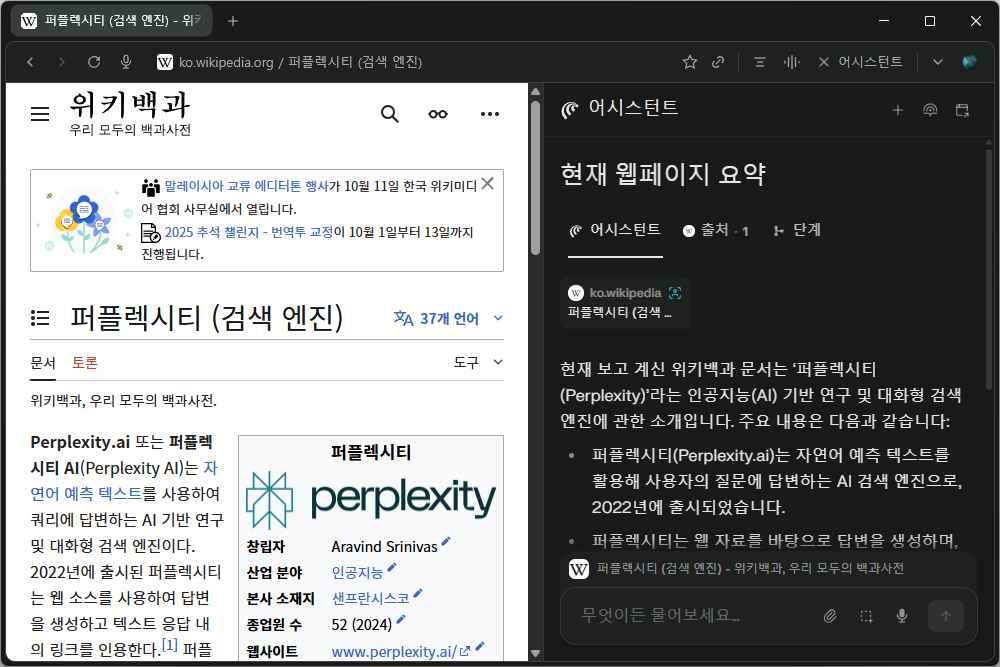Open the Wikipedia hamburger main menu
The height and width of the screenshot is (667, 1000).
pyautogui.click(x=40, y=114)
